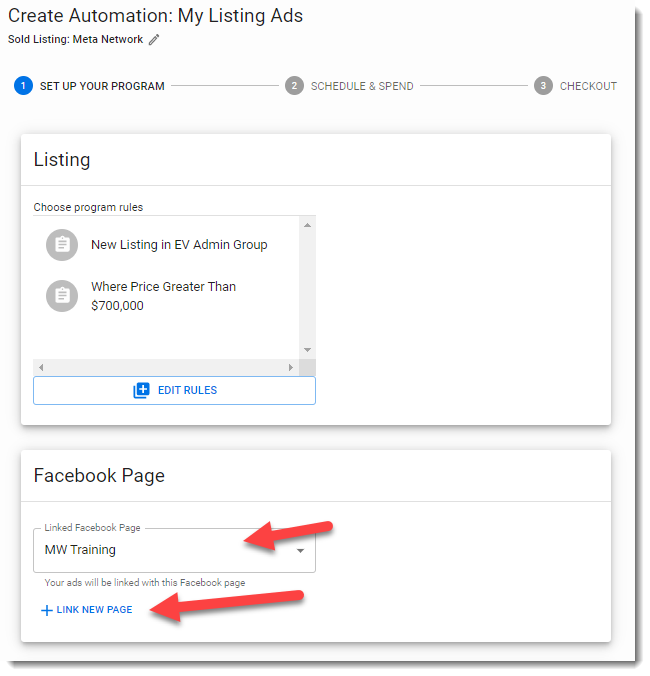The image size is (650, 676).
Task: Click the plus icon beside Link New Page
Action: [x=47, y=610]
